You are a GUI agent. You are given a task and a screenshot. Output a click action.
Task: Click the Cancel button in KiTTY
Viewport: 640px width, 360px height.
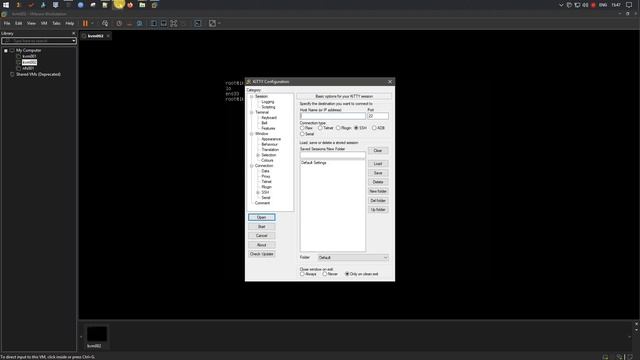262,236
